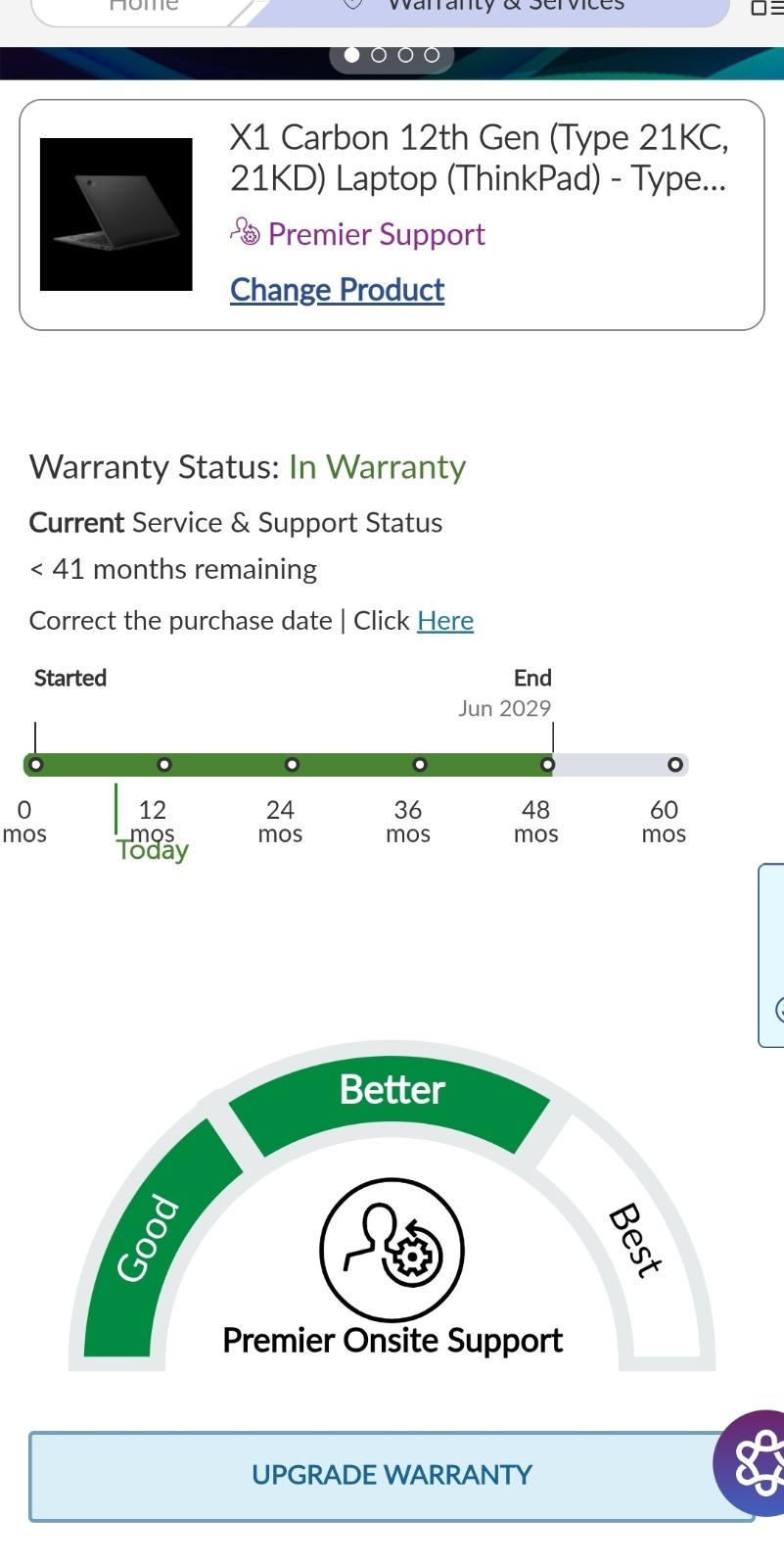Click the 48 months timeline marker

point(548,765)
